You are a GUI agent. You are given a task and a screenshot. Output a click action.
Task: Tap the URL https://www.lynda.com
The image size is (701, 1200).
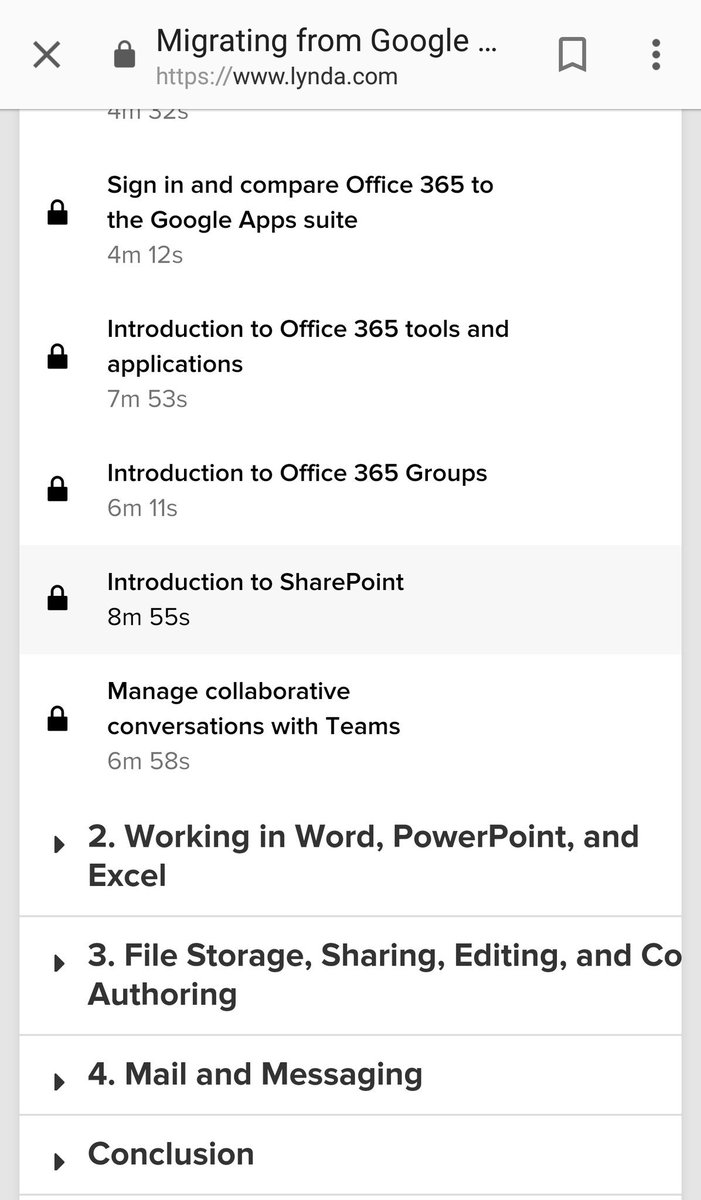(x=277, y=76)
